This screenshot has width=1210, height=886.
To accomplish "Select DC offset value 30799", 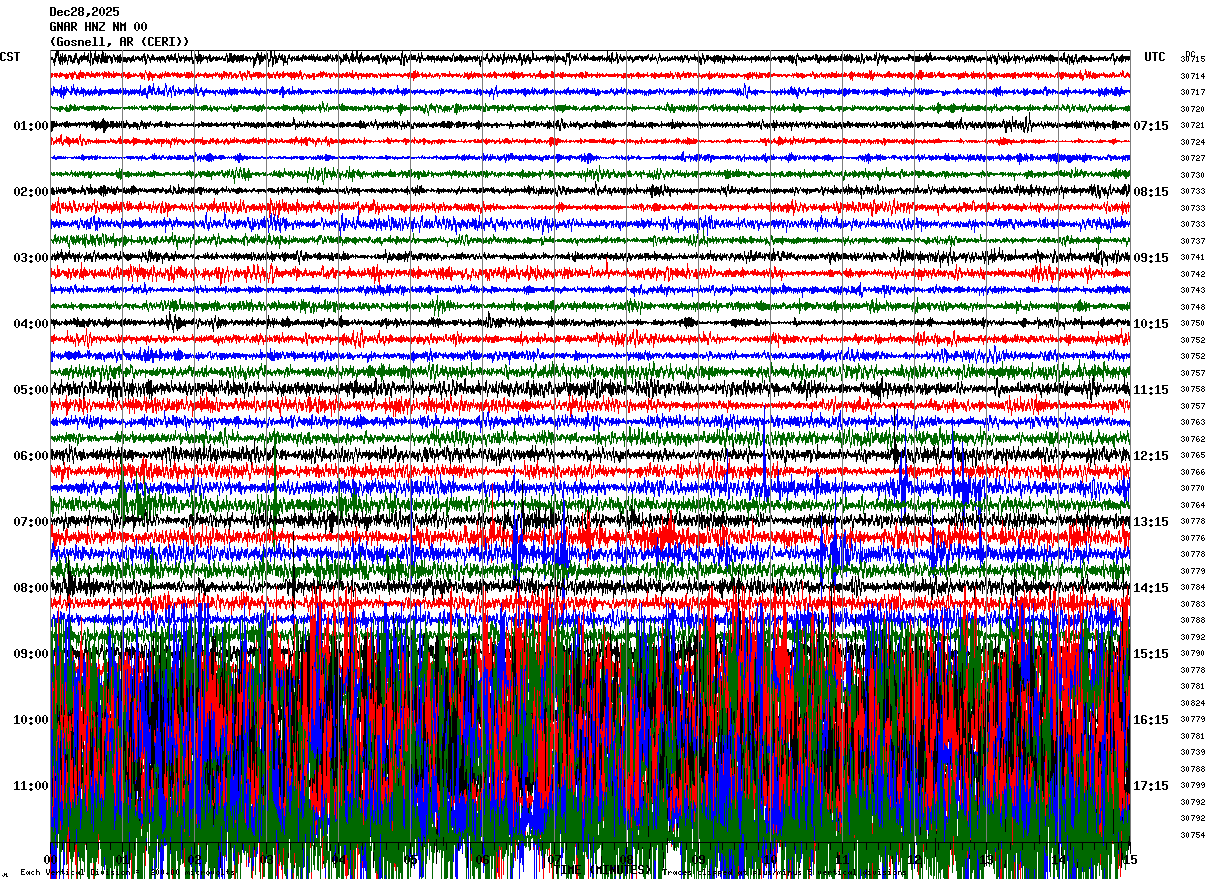I will point(1193,785).
